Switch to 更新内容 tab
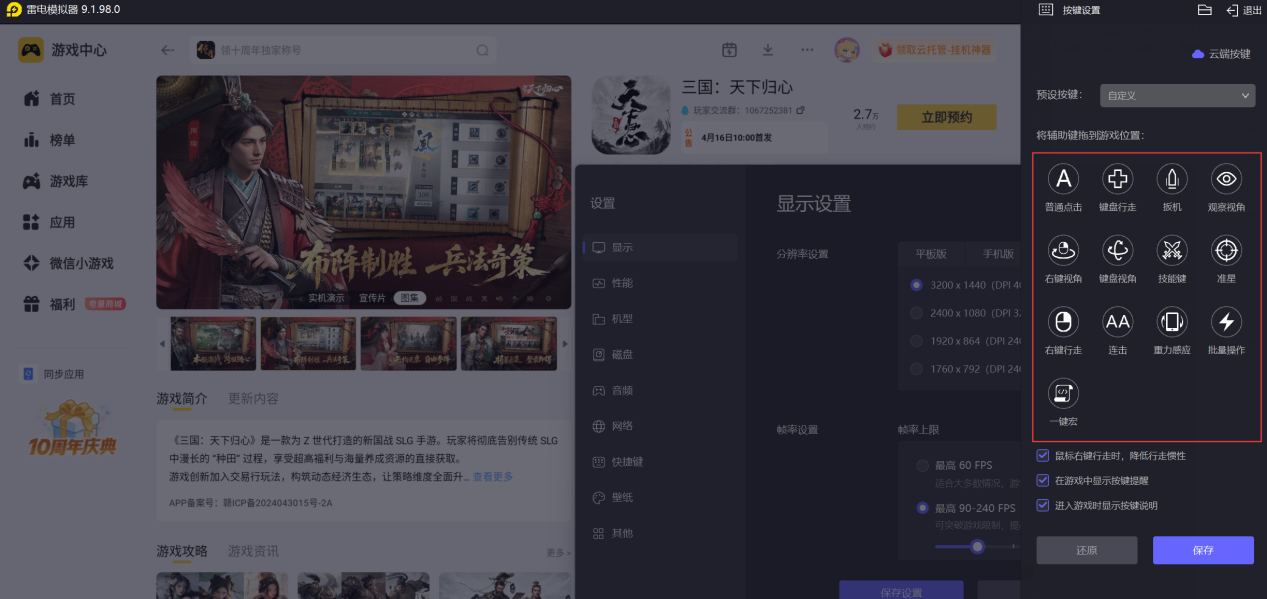Viewport: 1267px width, 599px height. tap(253, 398)
